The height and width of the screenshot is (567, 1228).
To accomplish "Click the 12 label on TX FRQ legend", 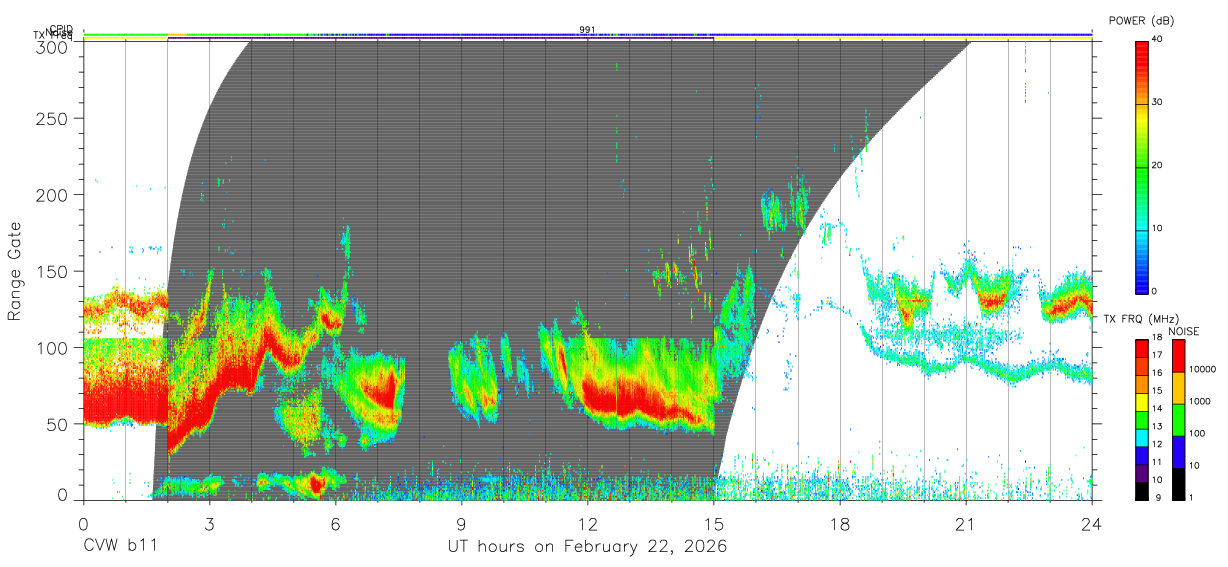I will tap(1157, 444).
